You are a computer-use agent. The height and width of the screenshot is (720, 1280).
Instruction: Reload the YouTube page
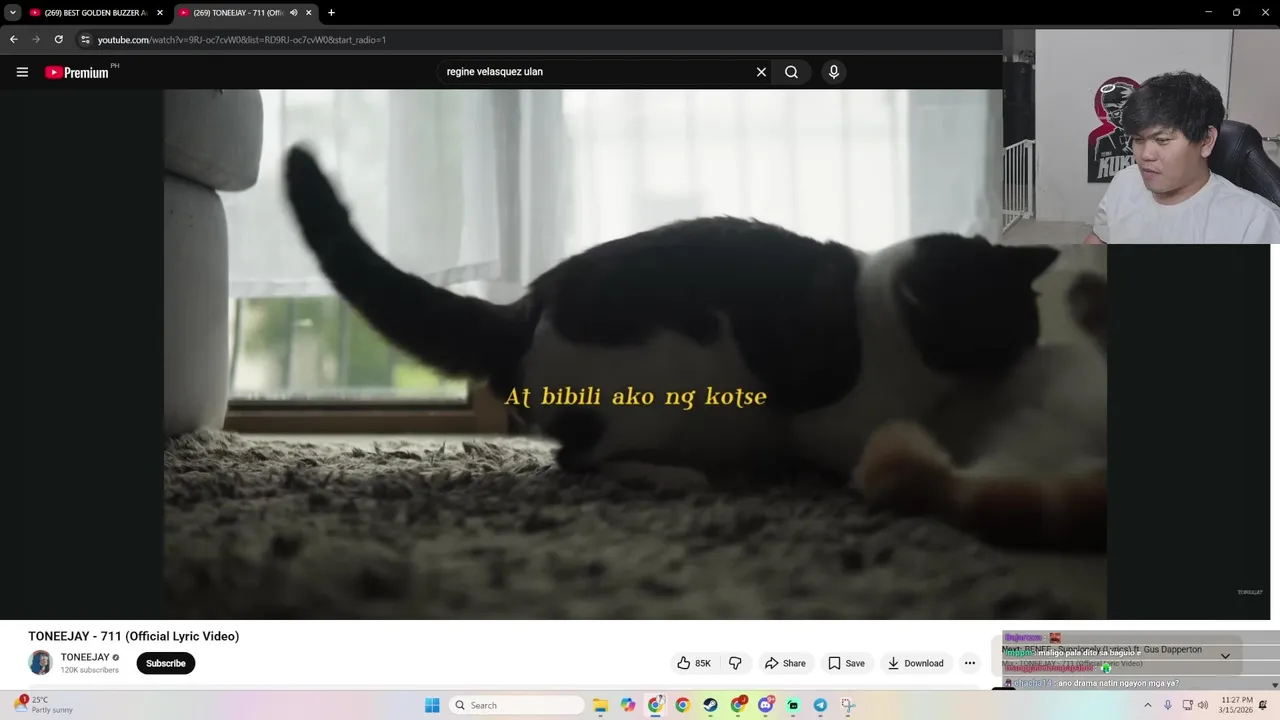pos(59,40)
